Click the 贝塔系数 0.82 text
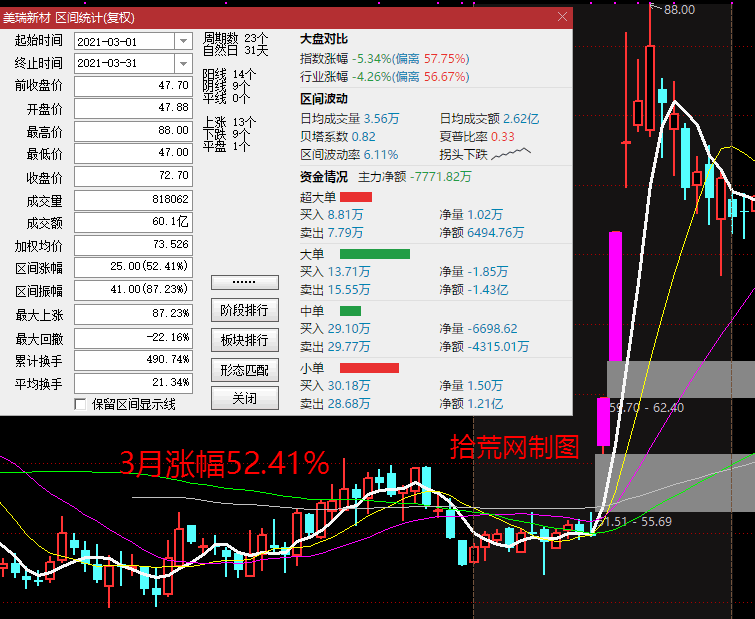The width and height of the screenshot is (755, 619). (x=338, y=137)
